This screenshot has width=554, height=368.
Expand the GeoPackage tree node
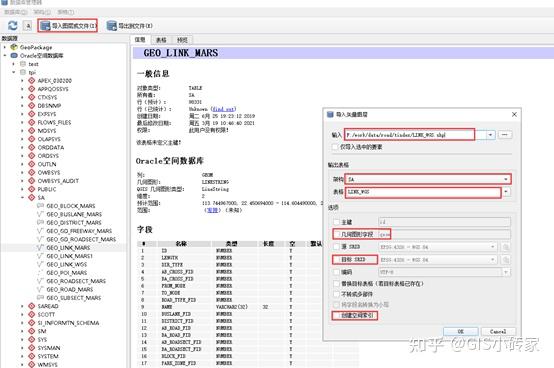click(x=5, y=47)
